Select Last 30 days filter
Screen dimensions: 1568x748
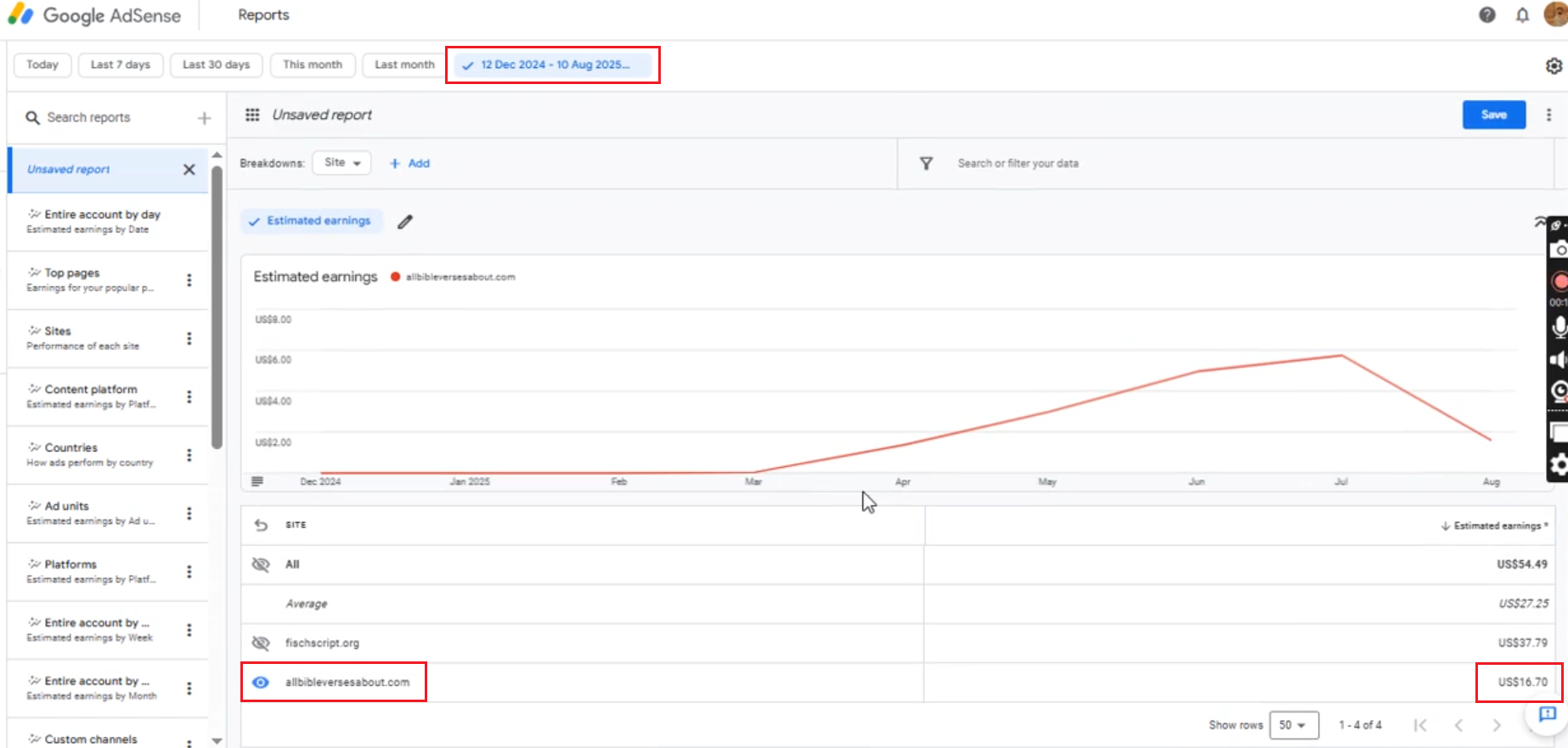coord(217,65)
